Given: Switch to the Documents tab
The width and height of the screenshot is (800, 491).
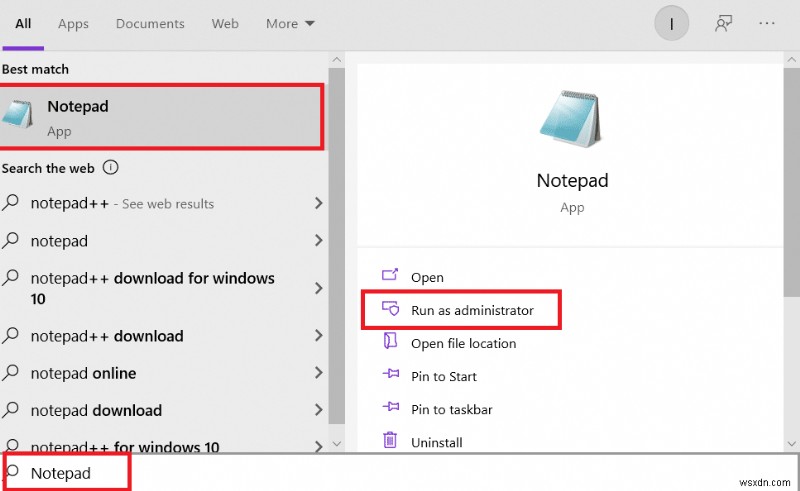Looking at the screenshot, I should 150,24.
